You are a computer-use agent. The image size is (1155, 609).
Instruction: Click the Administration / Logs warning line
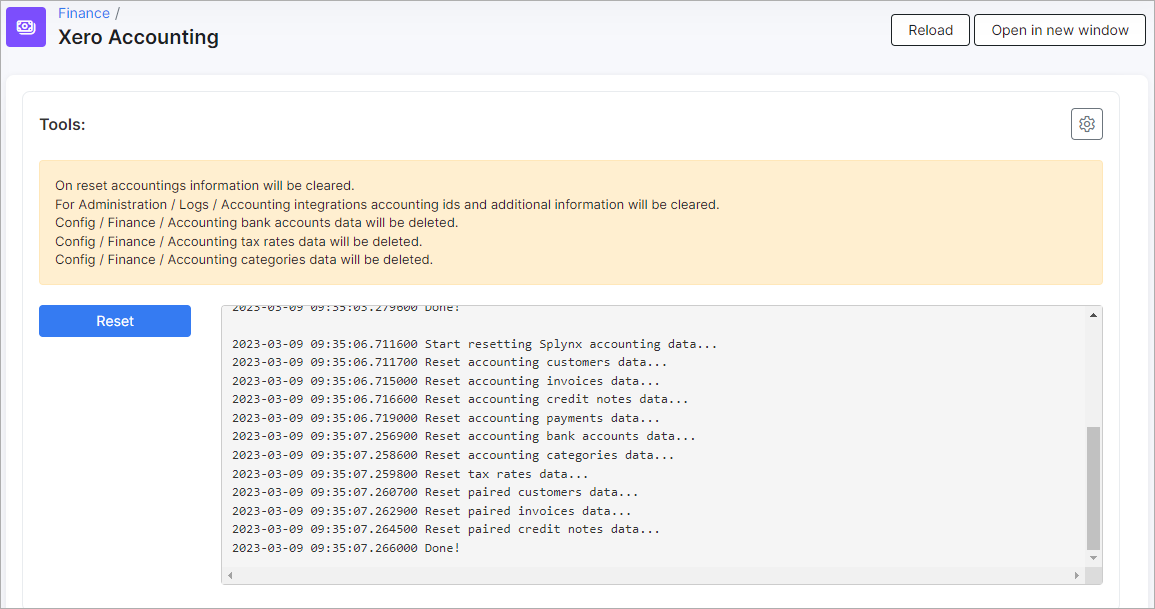pyautogui.click(x=387, y=204)
